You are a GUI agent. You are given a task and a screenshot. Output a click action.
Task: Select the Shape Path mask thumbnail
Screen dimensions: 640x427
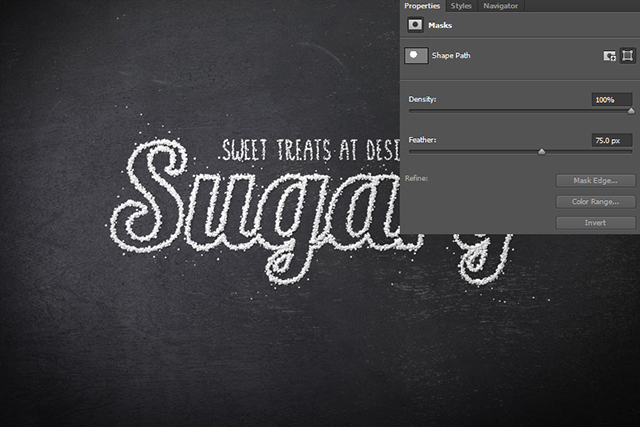(x=416, y=55)
